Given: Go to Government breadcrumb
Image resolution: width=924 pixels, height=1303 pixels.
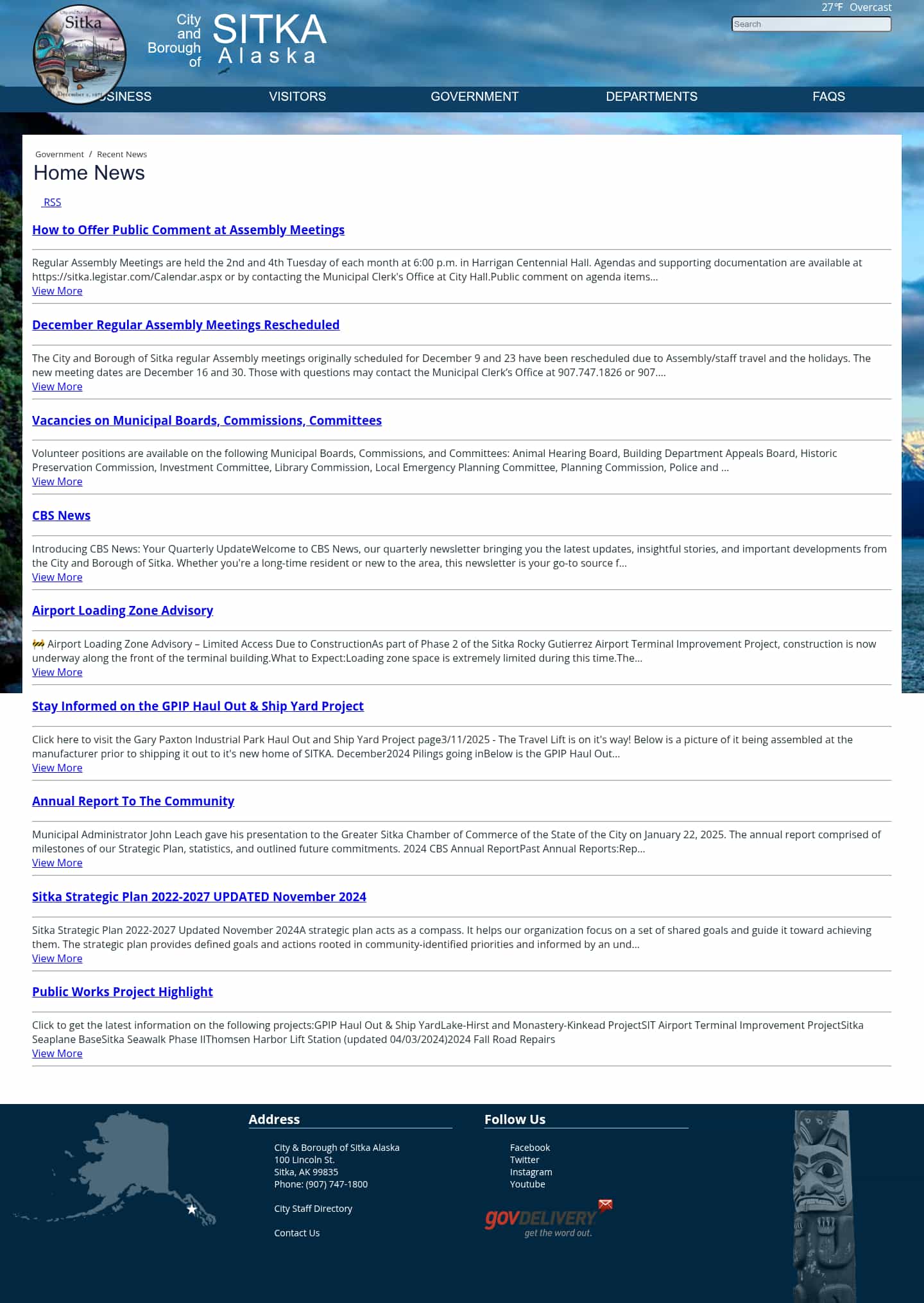Looking at the screenshot, I should point(60,154).
